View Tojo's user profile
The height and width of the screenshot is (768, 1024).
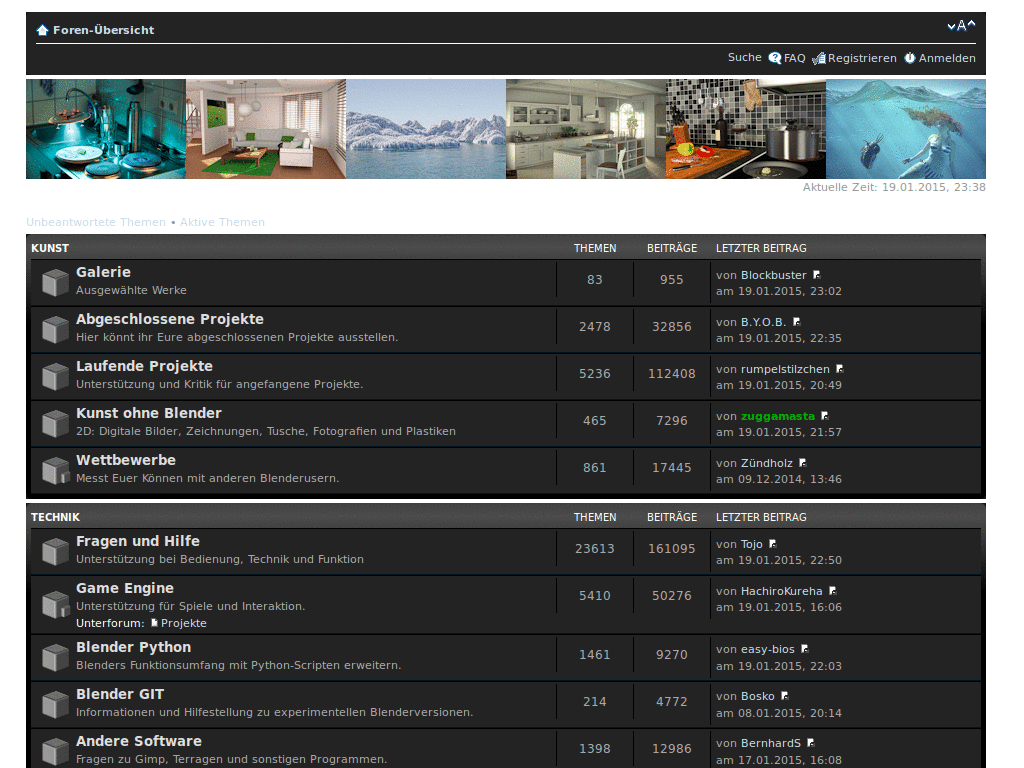click(752, 544)
